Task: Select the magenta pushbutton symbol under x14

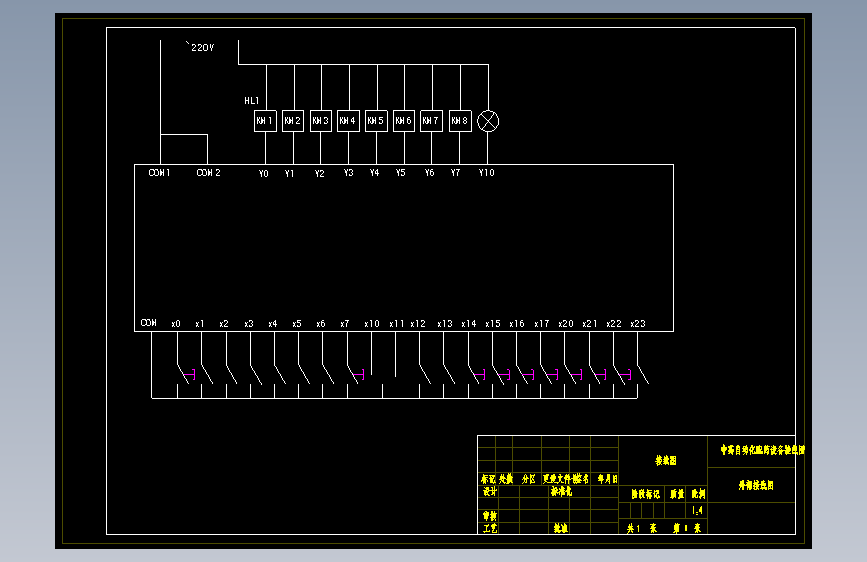Action: pyautogui.click(x=479, y=375)
